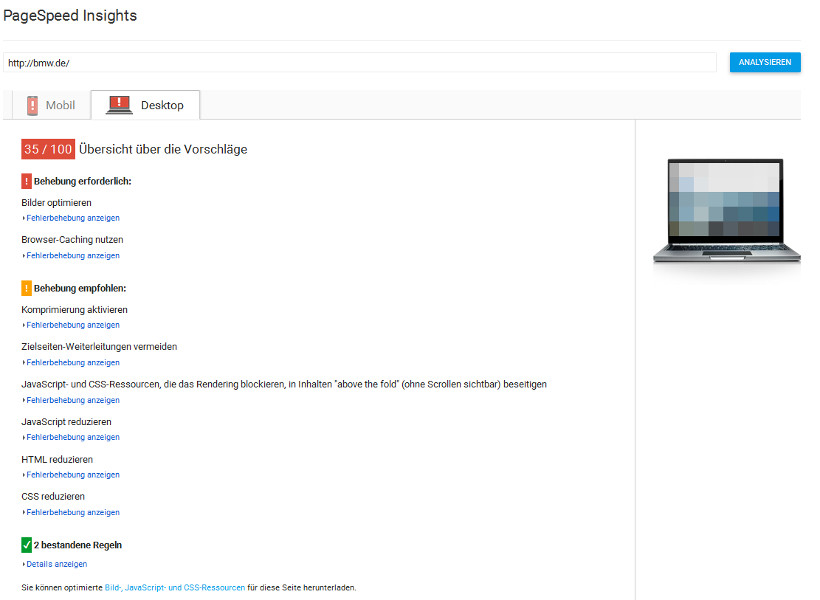Expand Fehlerbehebung under "HTML reduzieren"
Screen dimensions: 820x600
point(70,474)
